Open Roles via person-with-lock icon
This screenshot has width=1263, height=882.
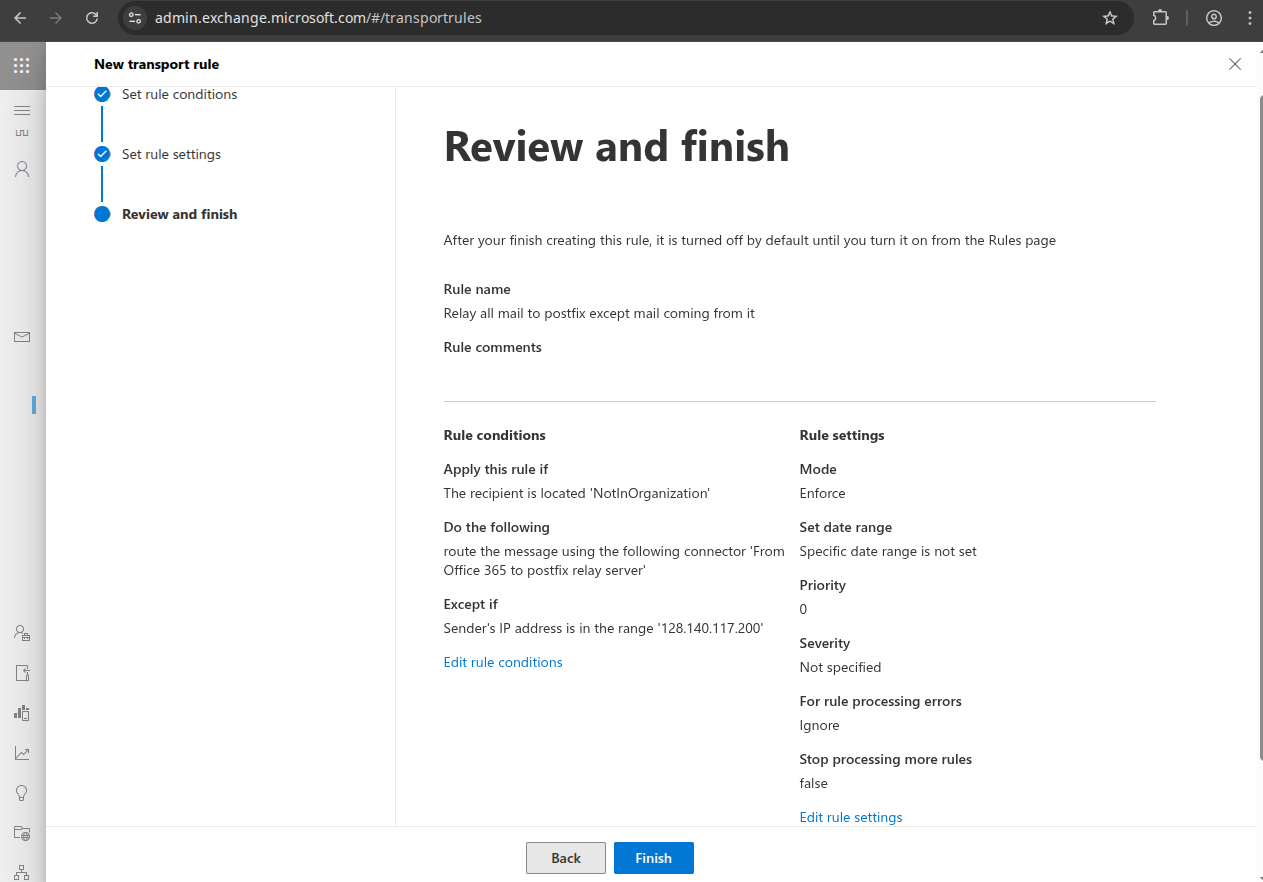(x=22, y=633)
